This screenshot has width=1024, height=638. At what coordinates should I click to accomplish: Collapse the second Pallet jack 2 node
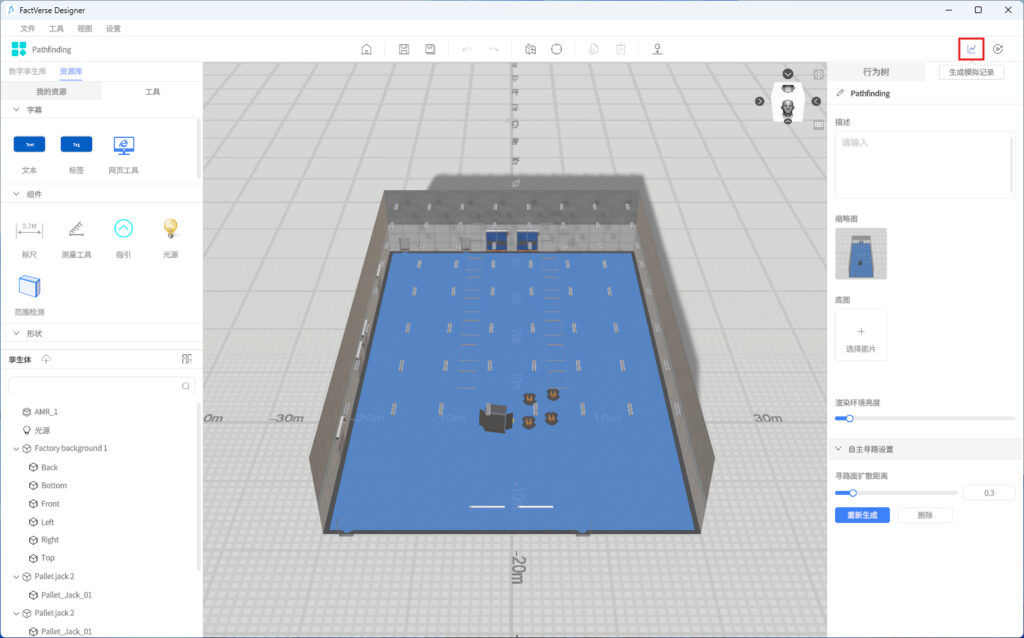pos(16,613)
